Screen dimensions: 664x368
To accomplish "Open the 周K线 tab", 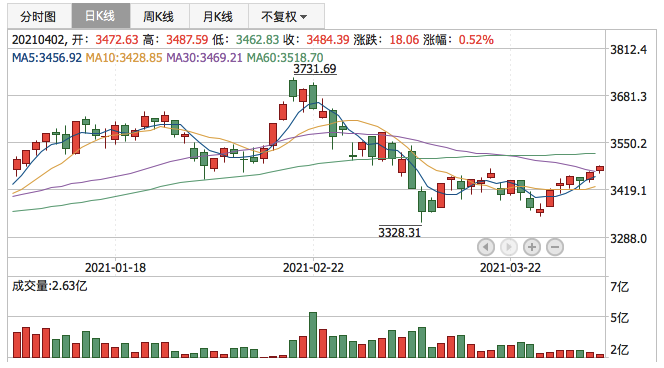I will coord(159,17).
